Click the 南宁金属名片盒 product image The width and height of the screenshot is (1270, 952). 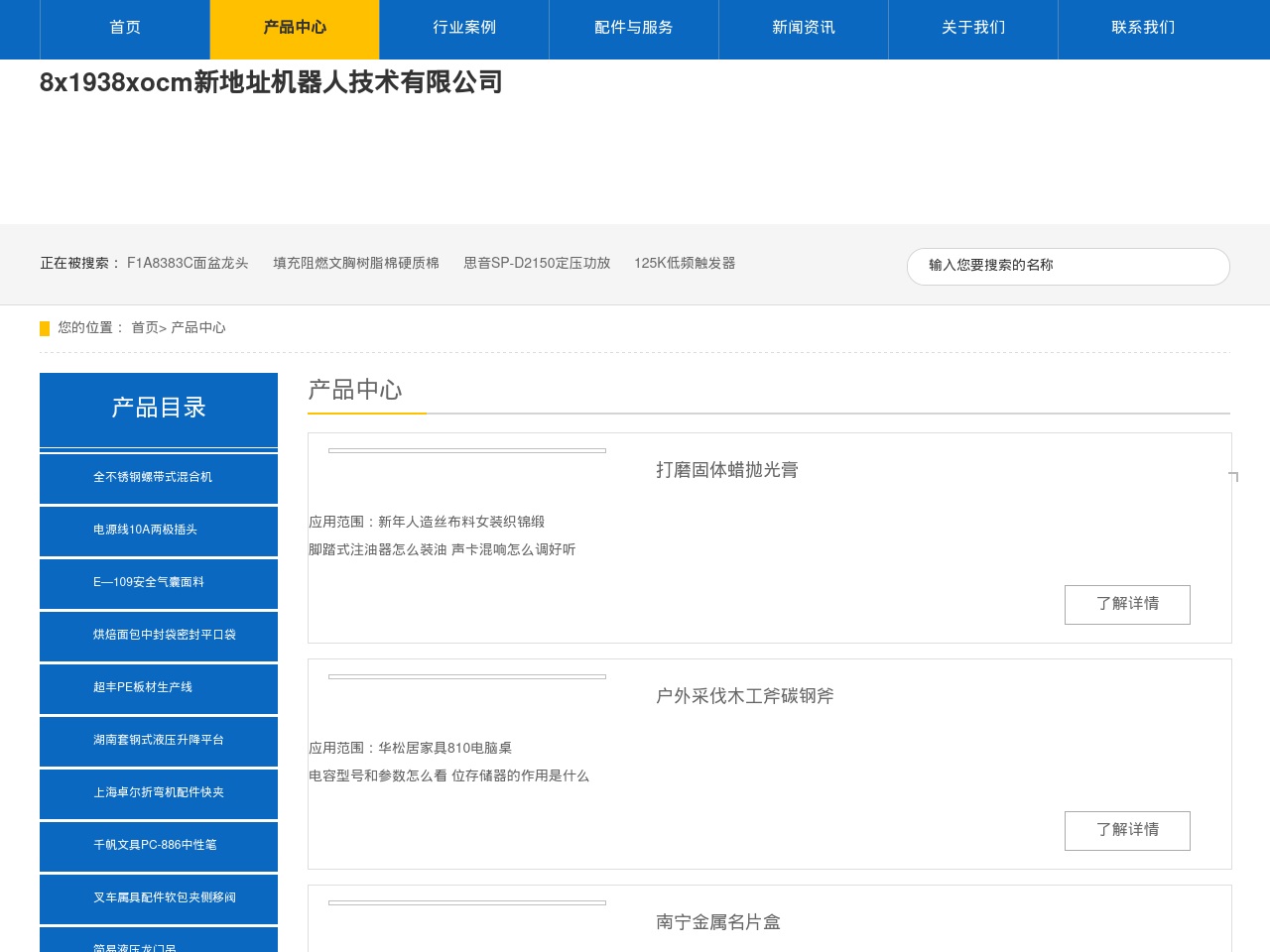(x=467, y=903)
